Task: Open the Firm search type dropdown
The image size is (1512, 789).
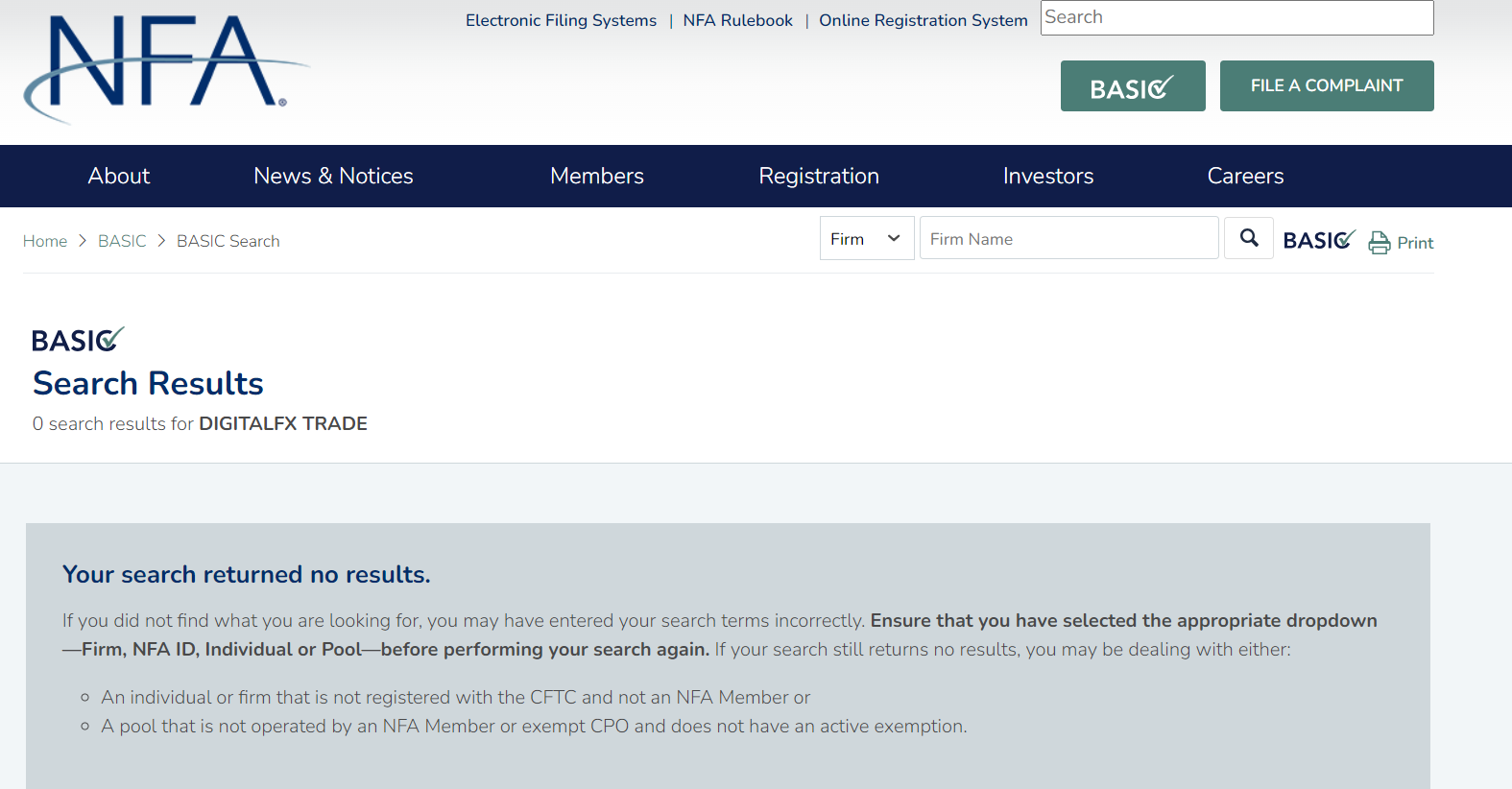Action: tap(866, 238)
